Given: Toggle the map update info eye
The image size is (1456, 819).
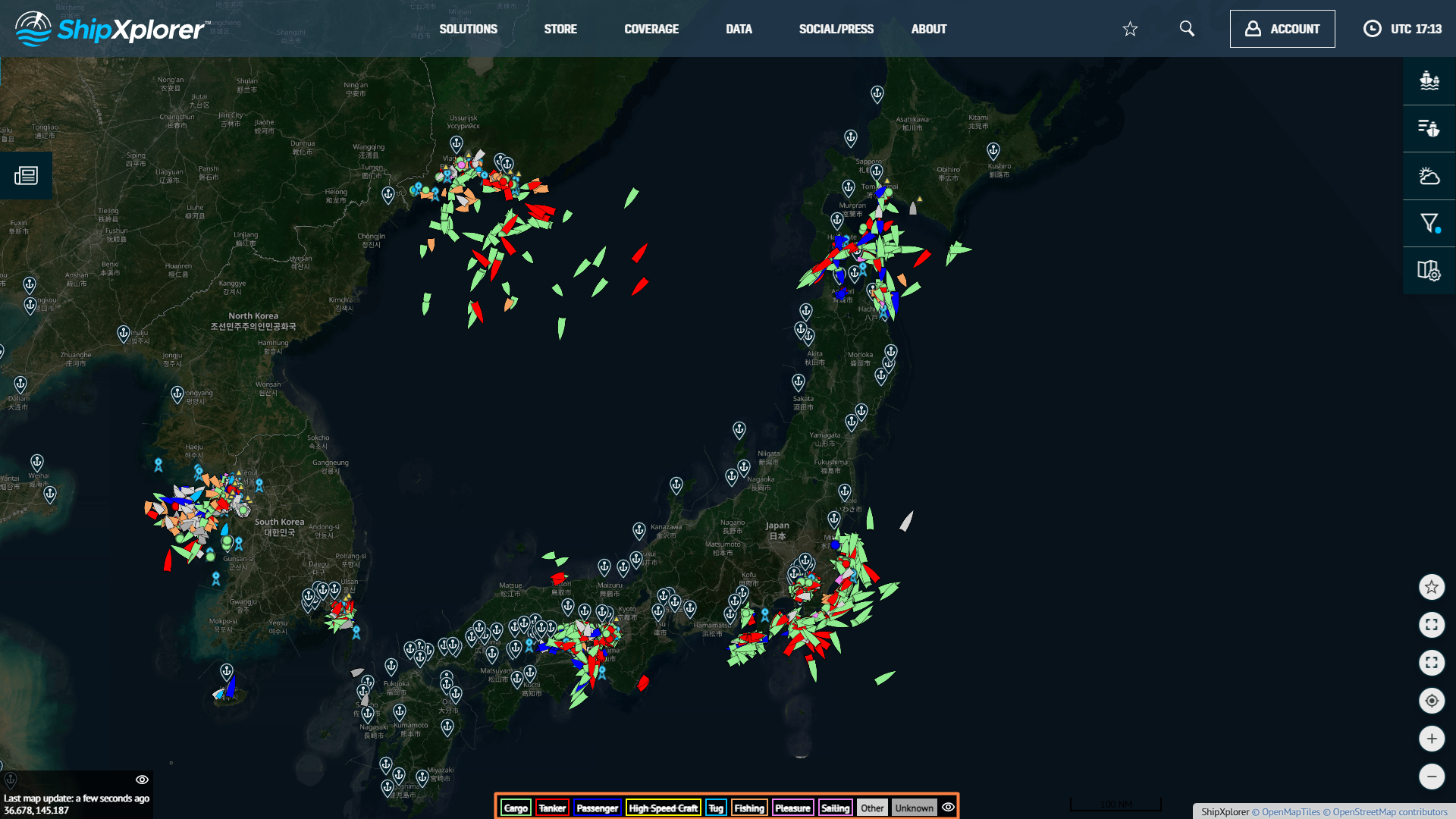Looking at the screenshot, I should (x=142, y=780).
